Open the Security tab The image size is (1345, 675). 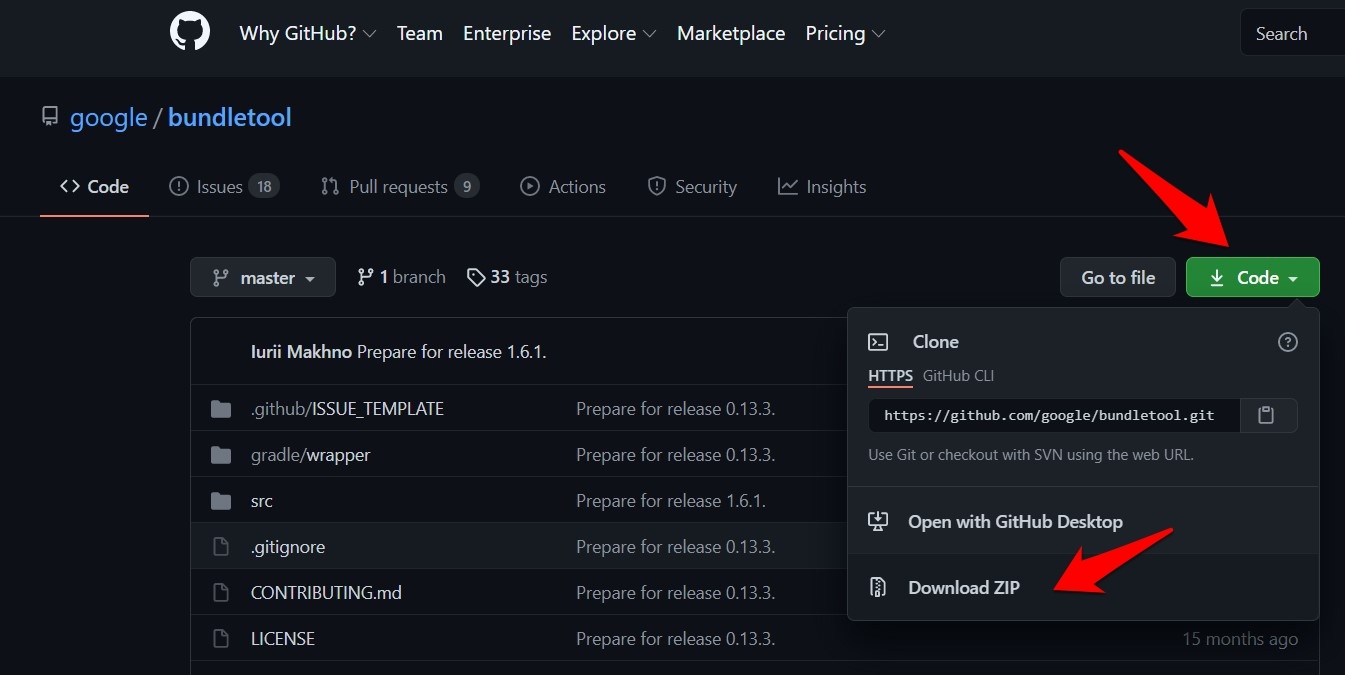[x=692, y=187]
